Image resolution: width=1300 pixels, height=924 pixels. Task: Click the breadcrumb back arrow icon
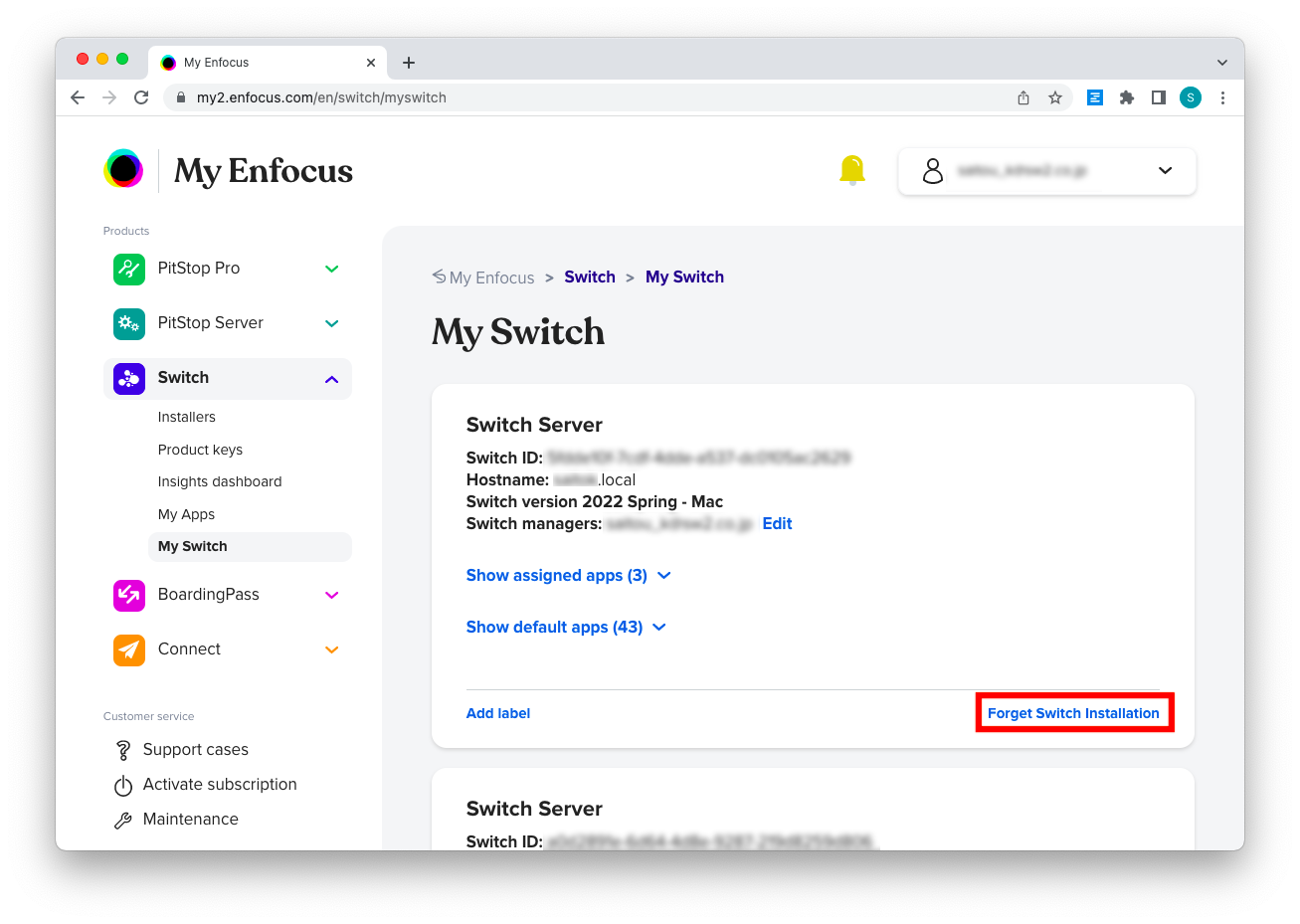(439, 277)
